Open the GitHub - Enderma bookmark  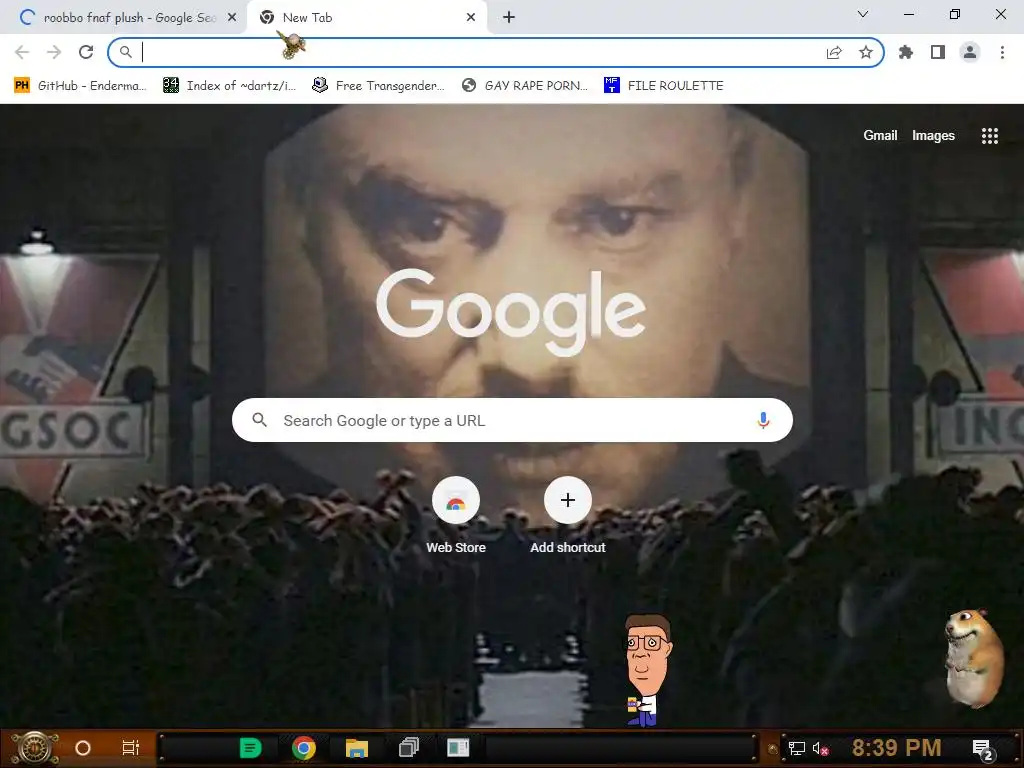(80, 86)
